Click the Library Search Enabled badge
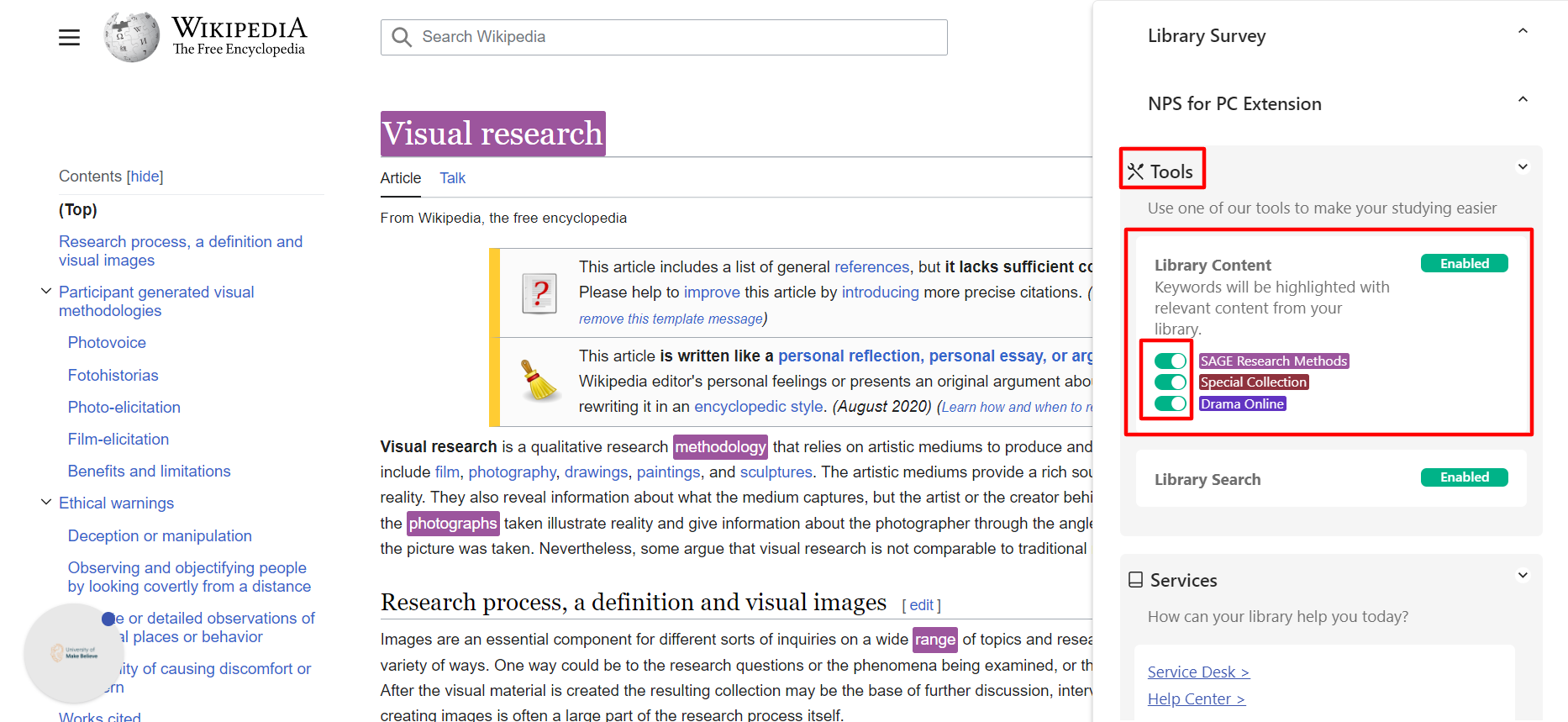This screenshot has height=722, width=1568. pos(1464,477)
